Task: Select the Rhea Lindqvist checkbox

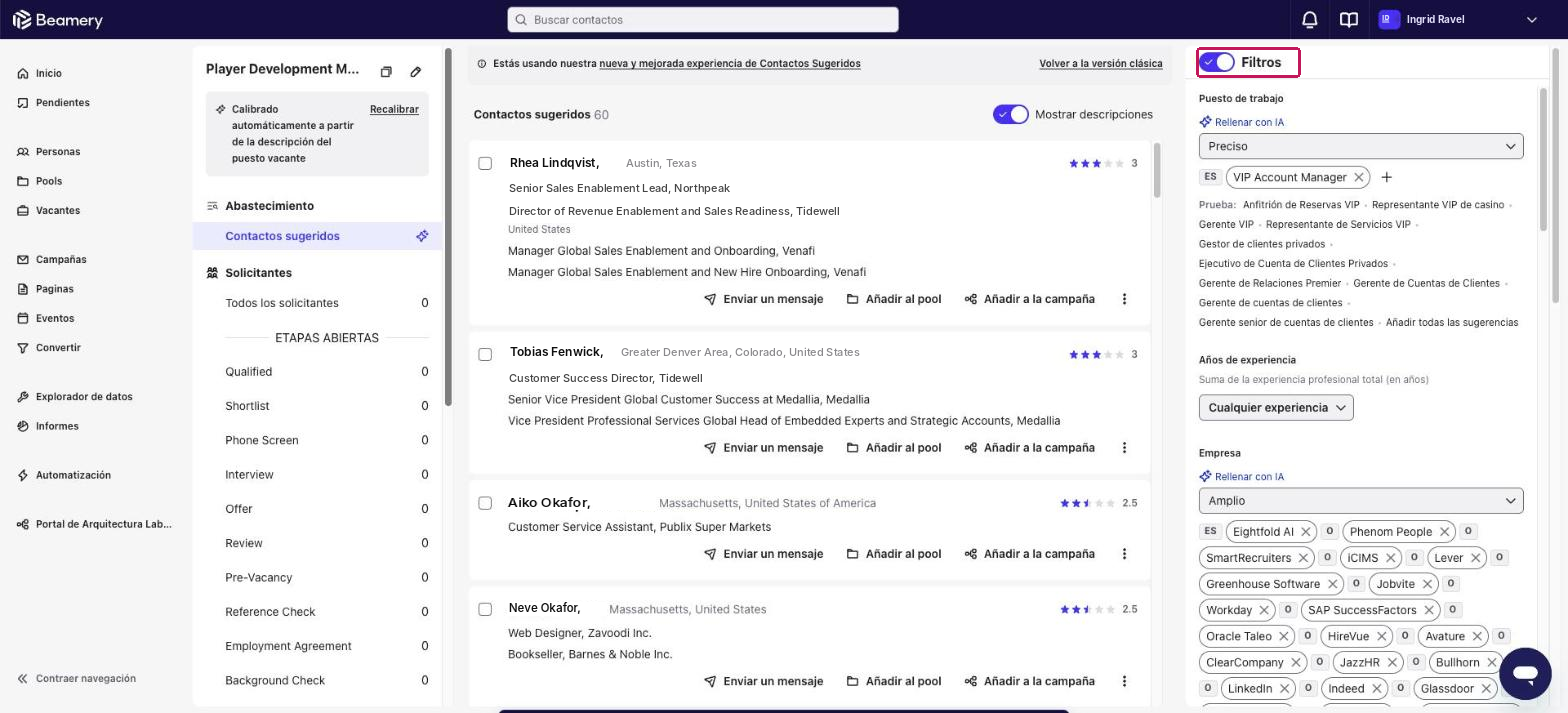Action: point(485,163)
